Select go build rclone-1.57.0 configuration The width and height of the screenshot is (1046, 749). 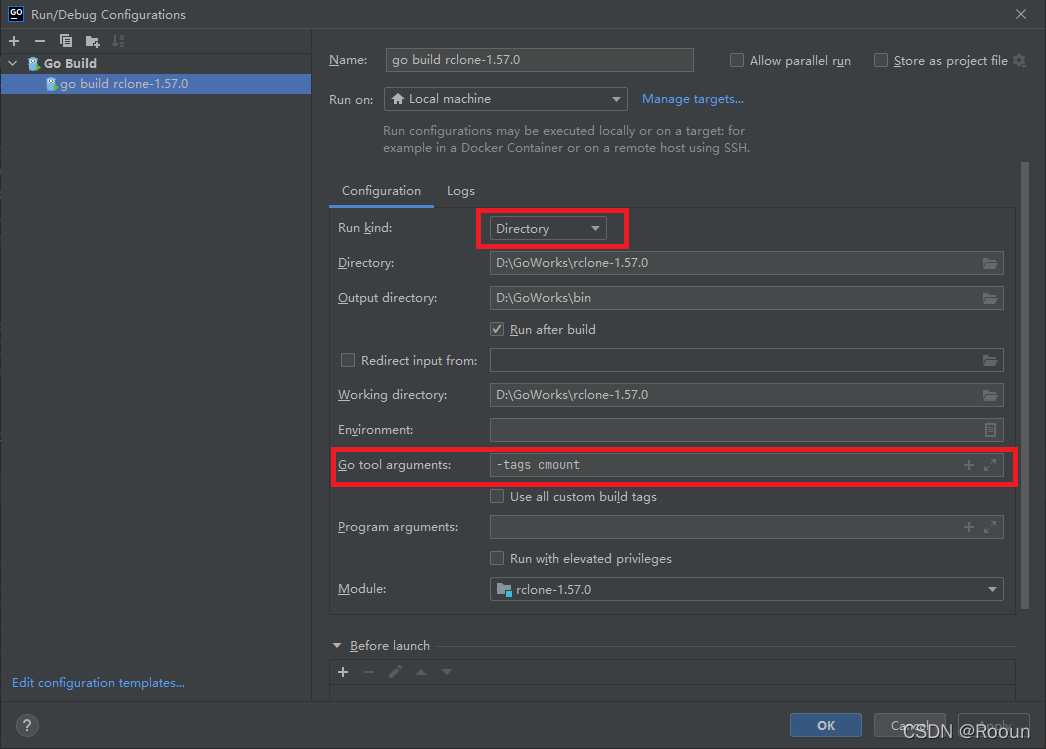[x=155, y=84]
